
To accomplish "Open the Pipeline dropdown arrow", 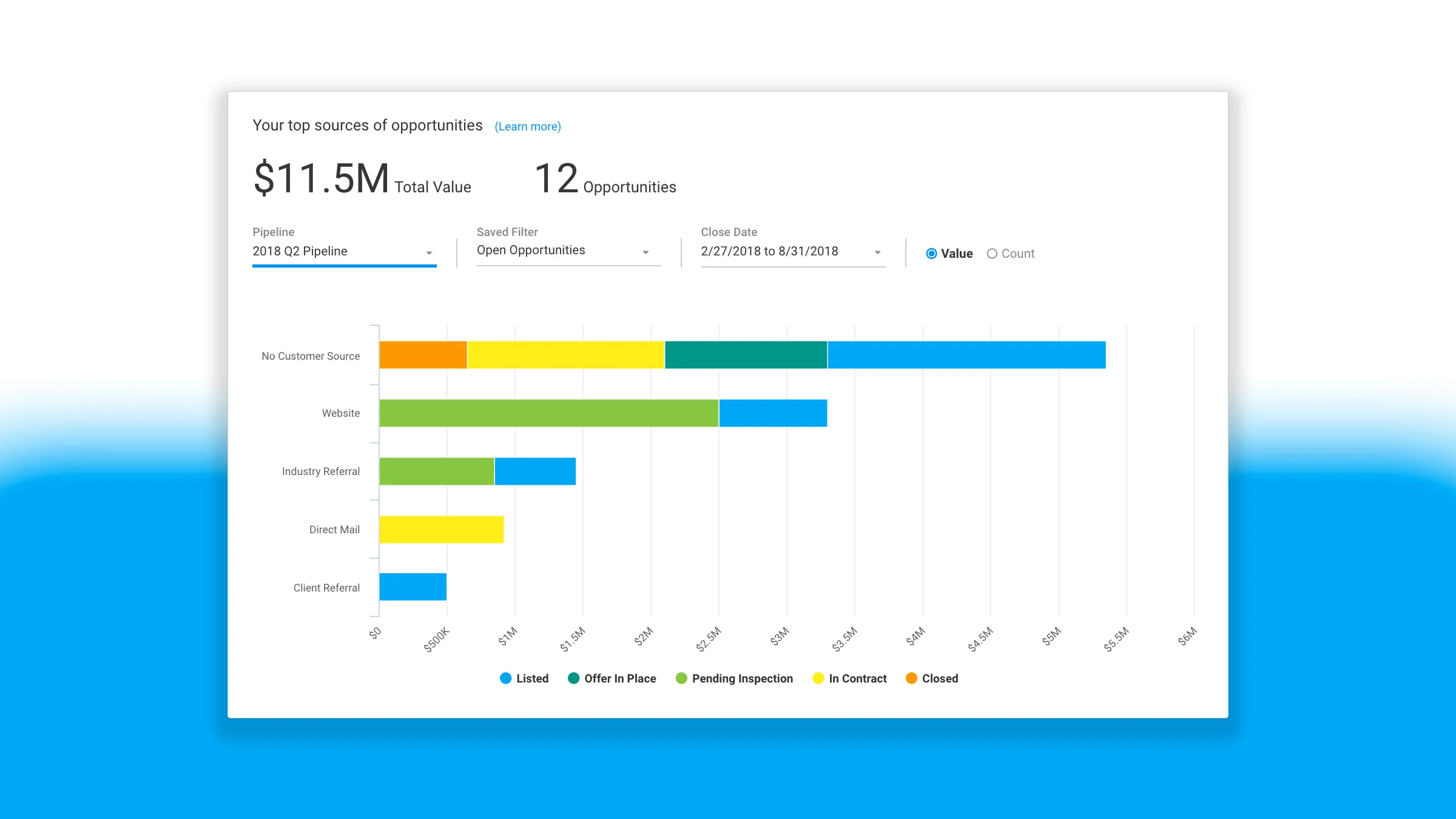I will coord(429,252).
